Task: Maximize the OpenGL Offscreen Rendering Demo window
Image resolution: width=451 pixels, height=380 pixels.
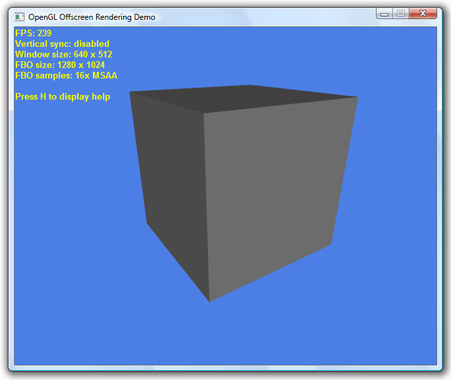Action: pos(401,14)
